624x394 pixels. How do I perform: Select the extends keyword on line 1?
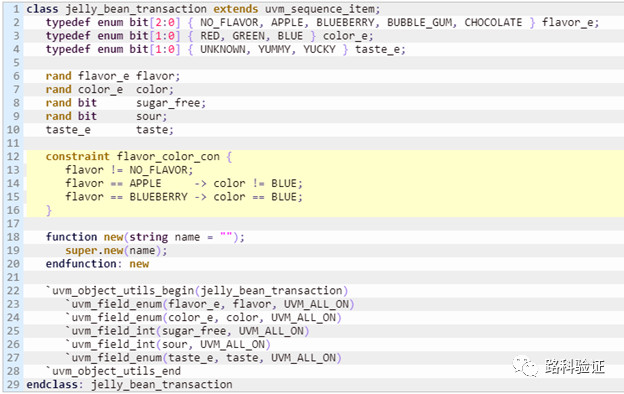[x=236, y=9]
